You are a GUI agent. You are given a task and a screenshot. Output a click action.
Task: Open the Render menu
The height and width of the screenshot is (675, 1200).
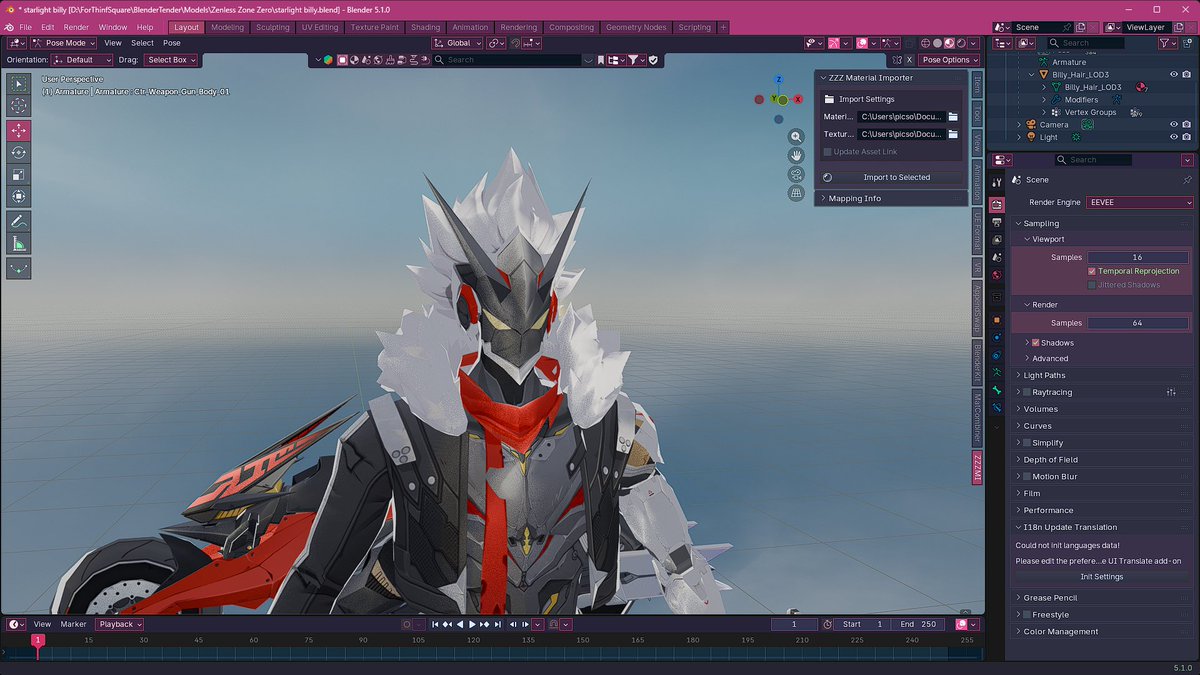pyautogui.click(x=76, y=27)
